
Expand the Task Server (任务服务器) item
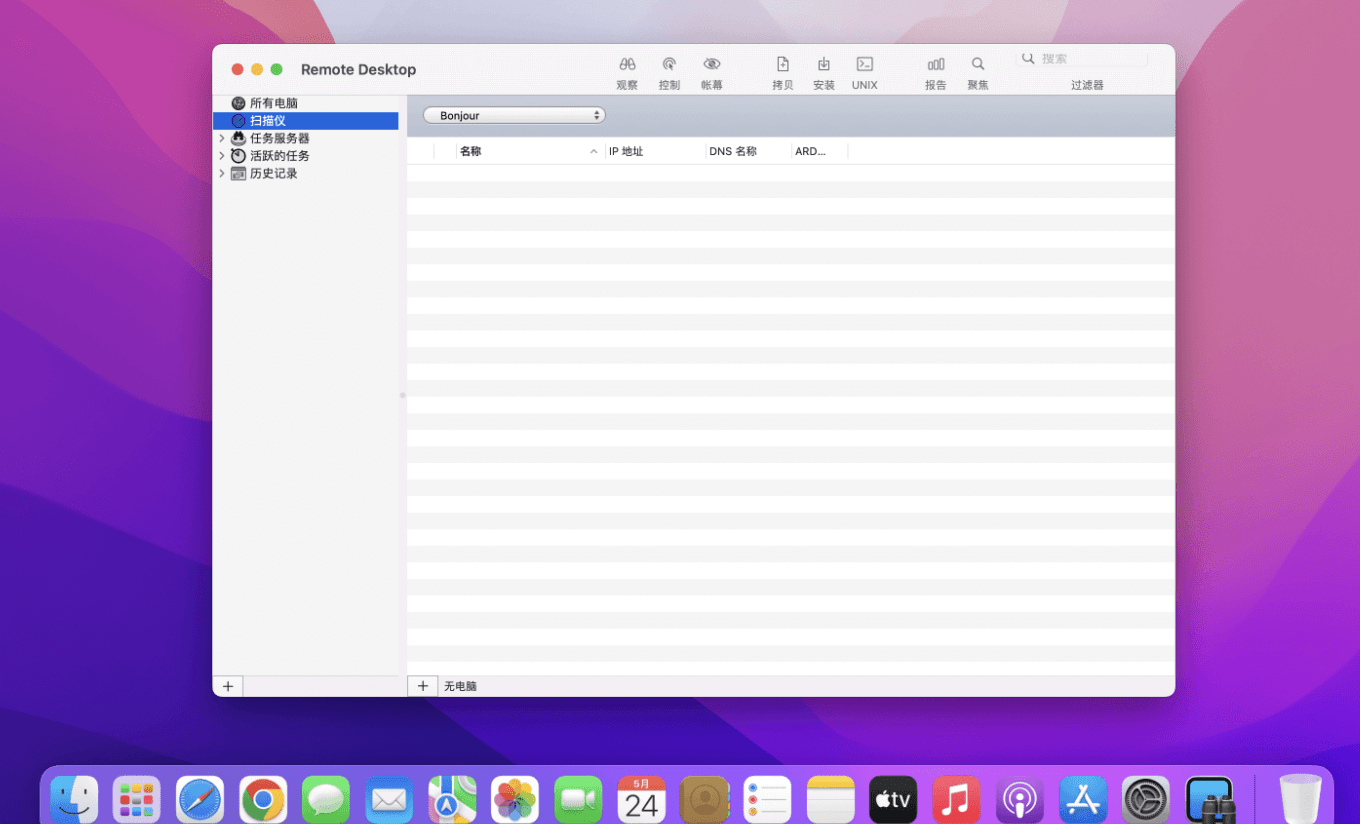click(222, 139)
